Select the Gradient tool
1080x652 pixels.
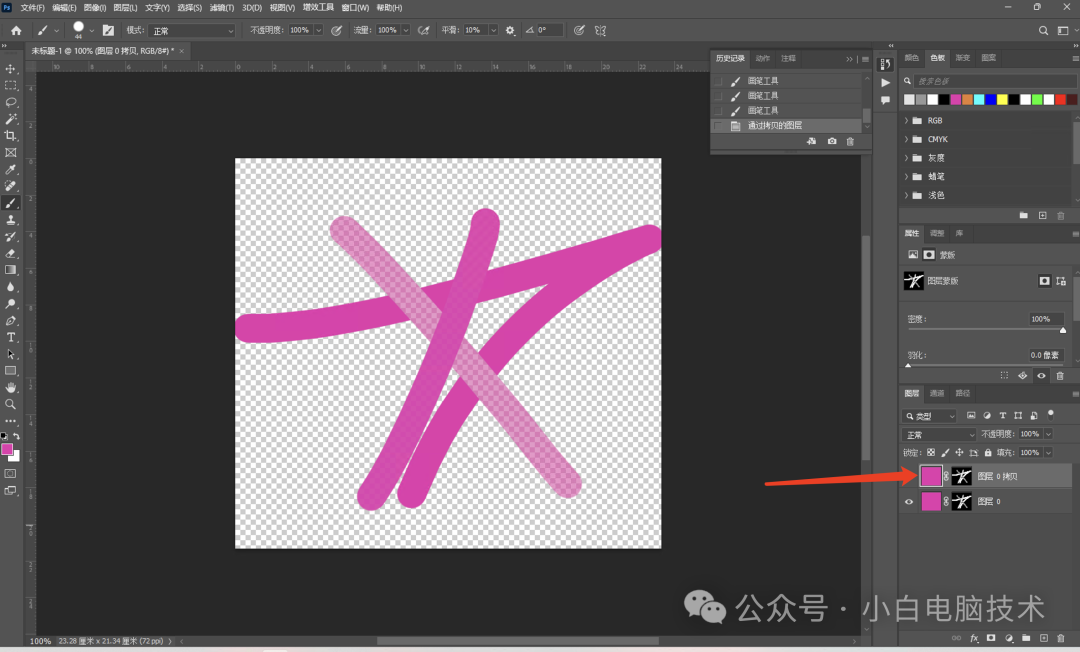[x=10, y=270]
